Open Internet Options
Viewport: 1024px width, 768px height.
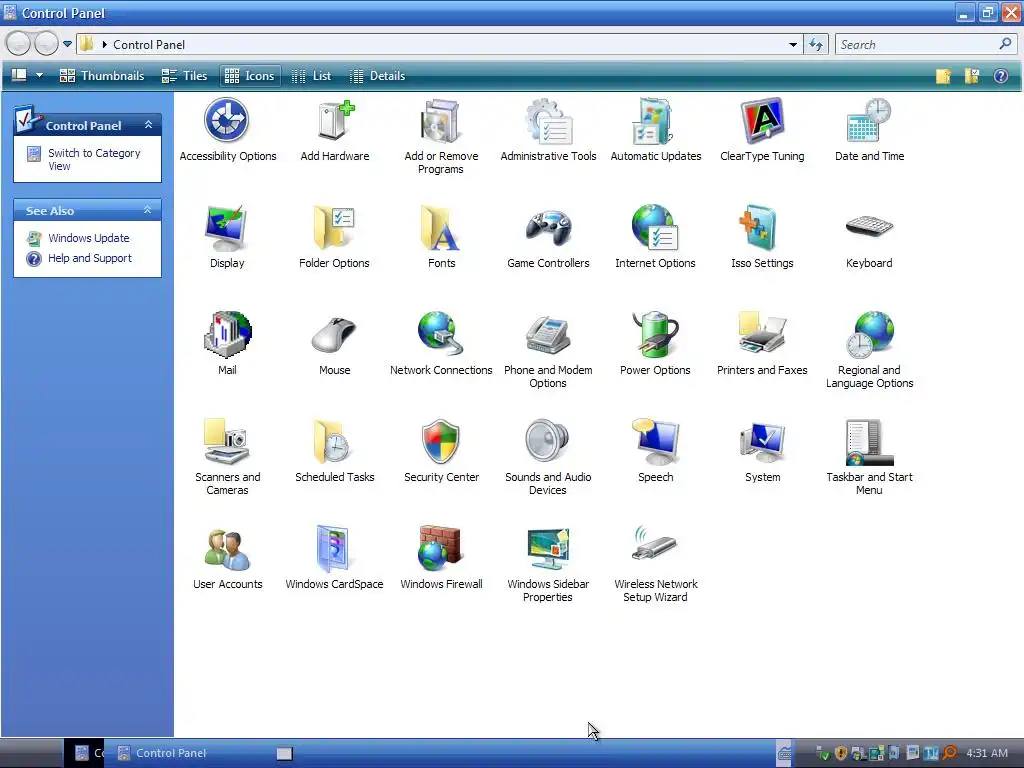pyautogui.click(x=655, y=236)
